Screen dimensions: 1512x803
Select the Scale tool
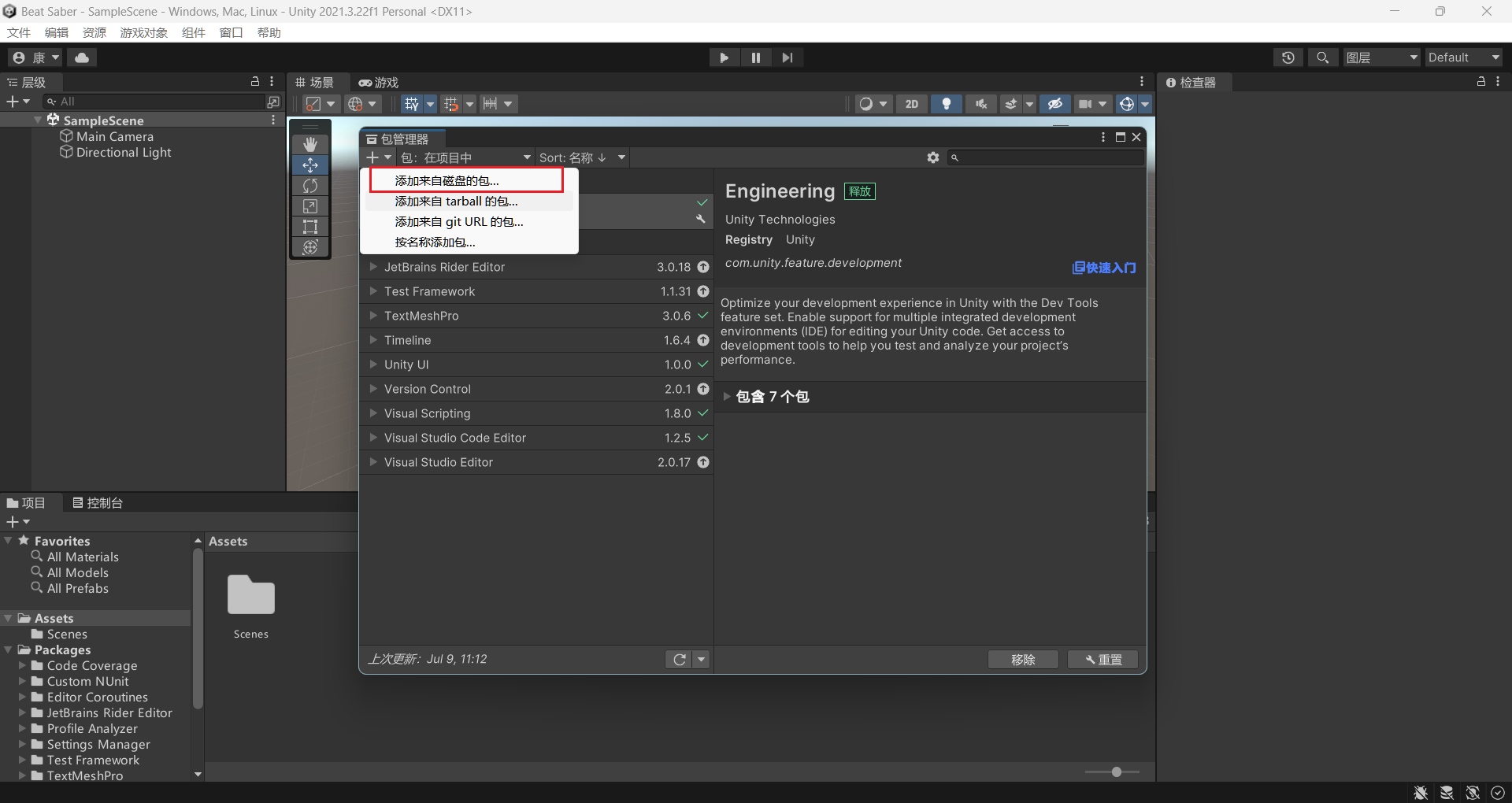(x=310, y=205)
